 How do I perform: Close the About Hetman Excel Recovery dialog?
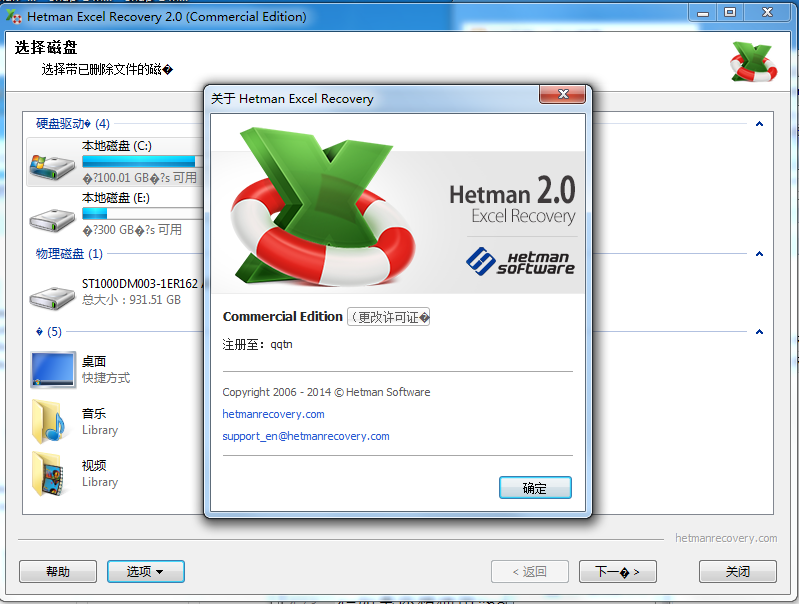pyautogui.click(x=562, y=95)
